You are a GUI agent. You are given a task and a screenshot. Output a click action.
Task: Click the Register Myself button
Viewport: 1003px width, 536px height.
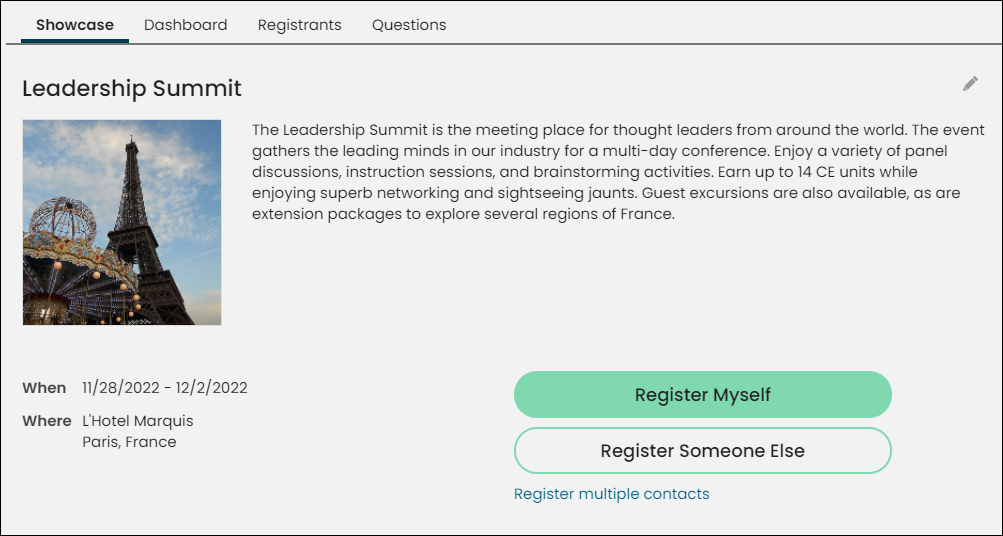[702, 395]
